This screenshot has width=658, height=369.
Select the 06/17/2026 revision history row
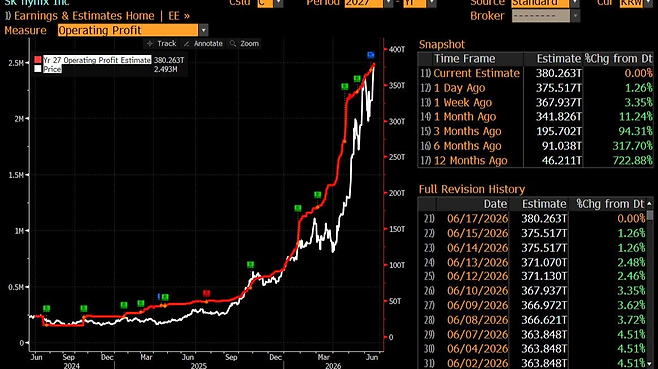[x=532, y=219]
